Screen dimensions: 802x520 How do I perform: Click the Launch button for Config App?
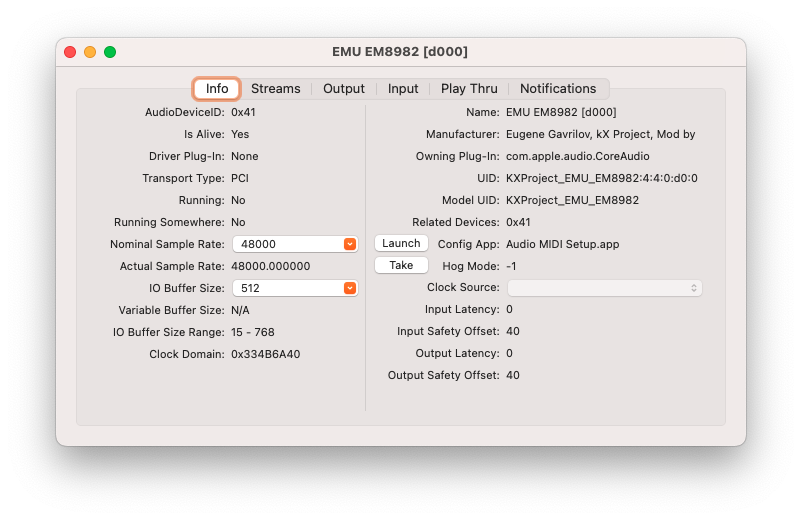pyautogui.click(x=401, y=243)
